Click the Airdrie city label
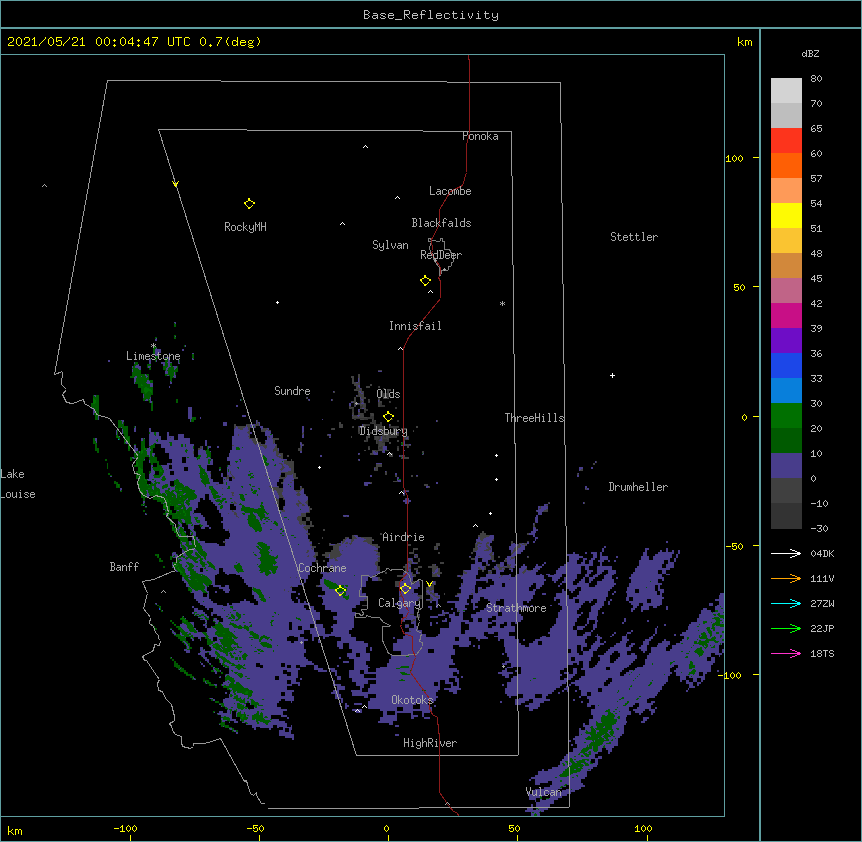The height and width of the screenshot is (842, 862). (403, 537)
